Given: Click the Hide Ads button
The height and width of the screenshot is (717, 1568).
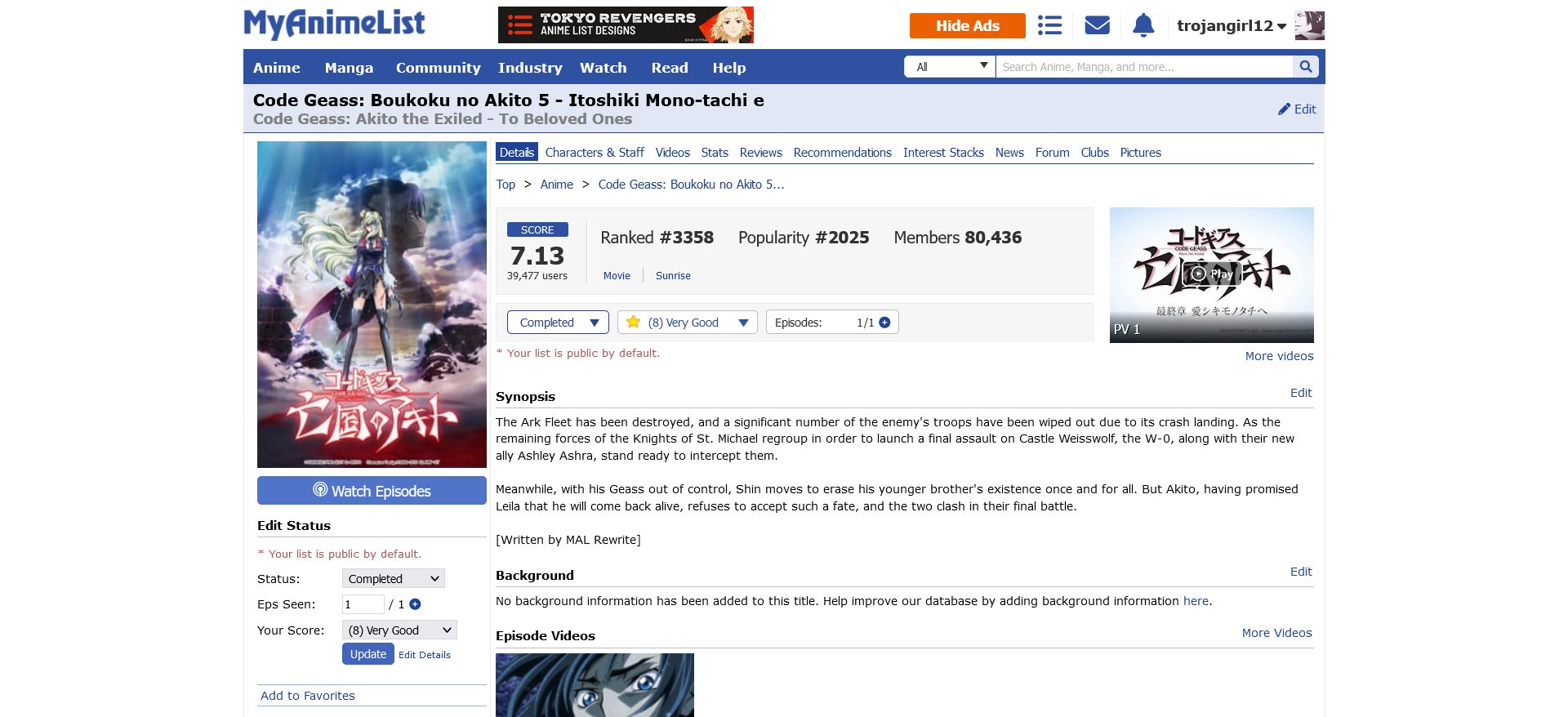Looking at the screenshot, I should point(967,26).
